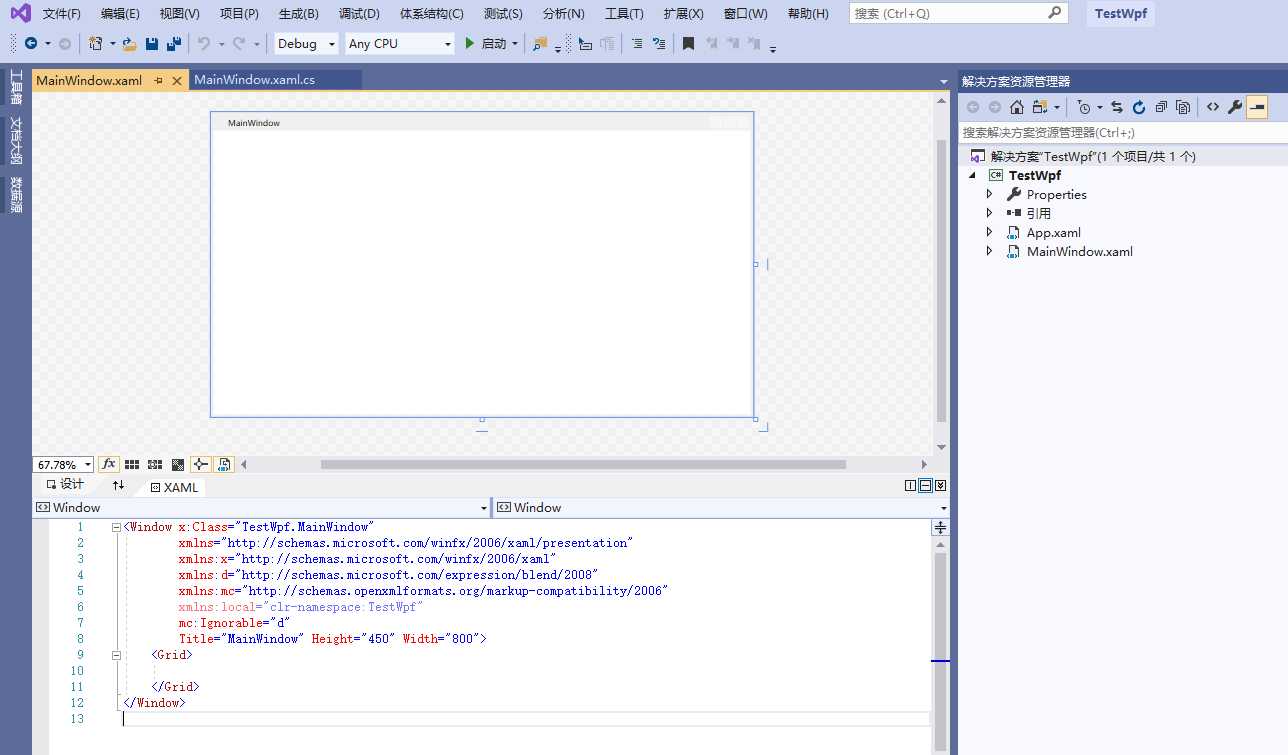Click the save all files icon
1288x755 pixels.
pyautogui.click(x=174, y=44)
